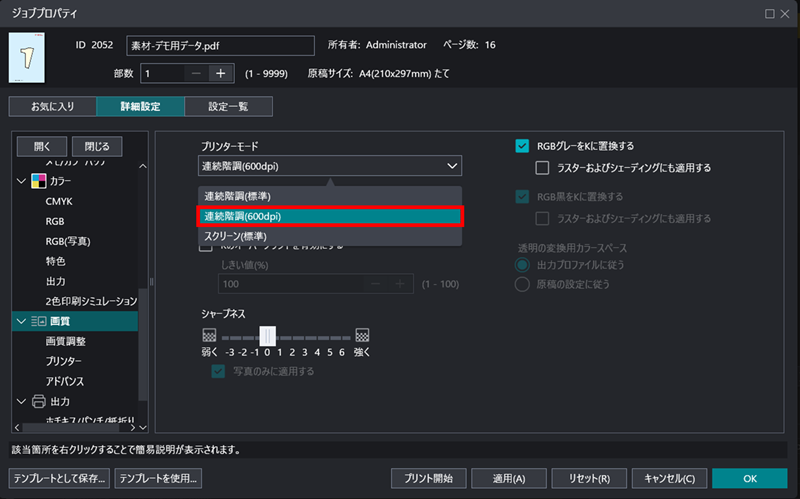Switch to the お気に入り tab
Image resolution: width=800 pixels, height=499 pixels.
(x=52, y=106)
